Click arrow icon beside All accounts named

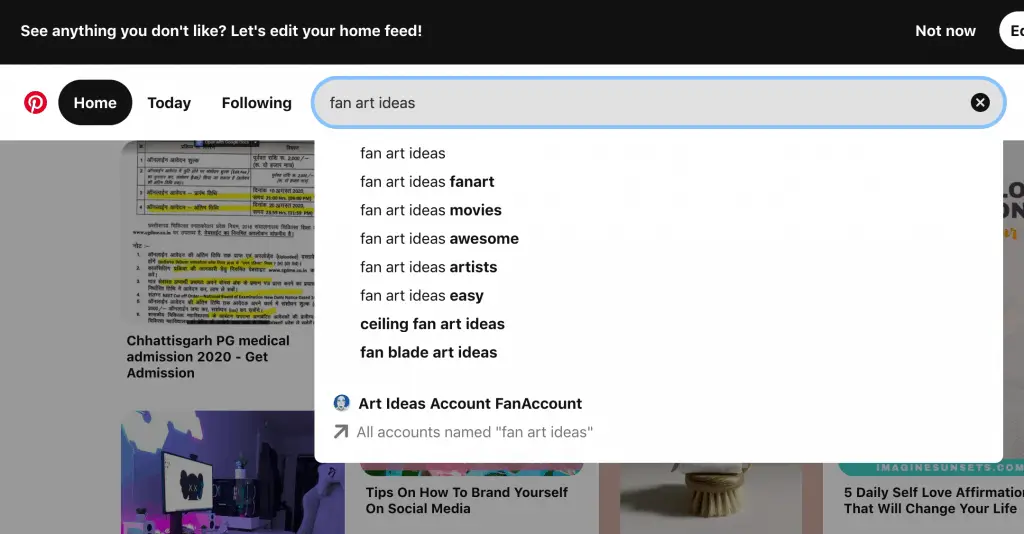click(340, 432)
